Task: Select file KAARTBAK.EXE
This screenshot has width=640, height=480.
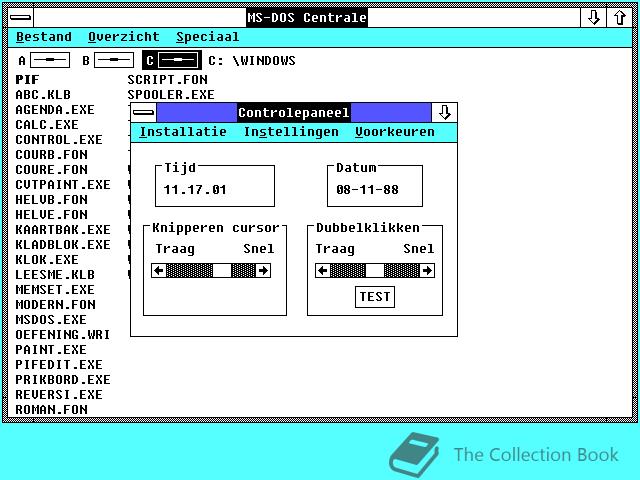Action: (63, 230)
